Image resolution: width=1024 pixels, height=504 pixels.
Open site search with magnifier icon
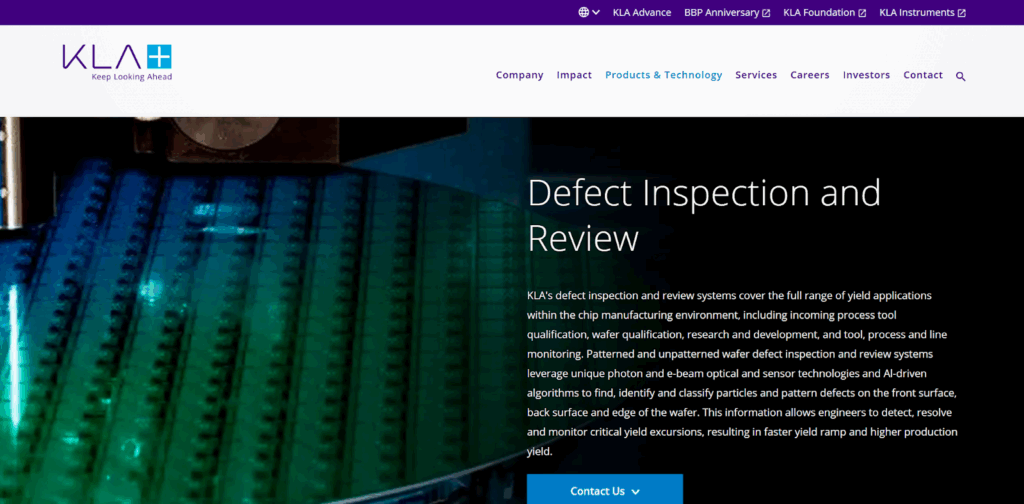point(961,76)
